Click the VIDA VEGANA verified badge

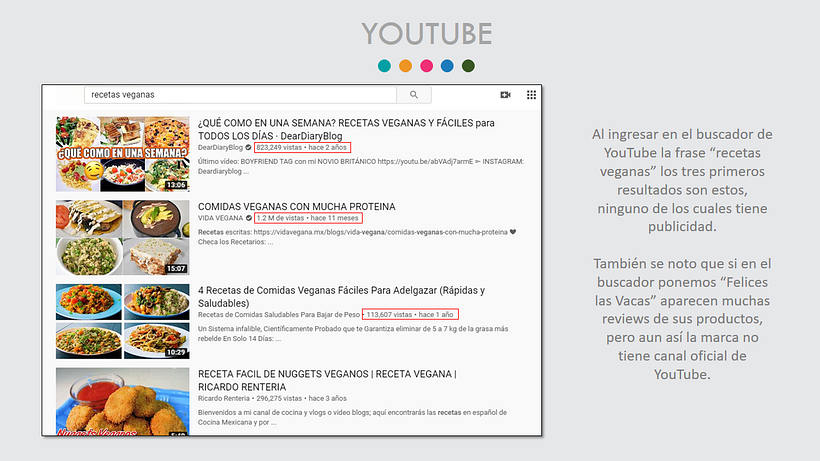[249, 218]
